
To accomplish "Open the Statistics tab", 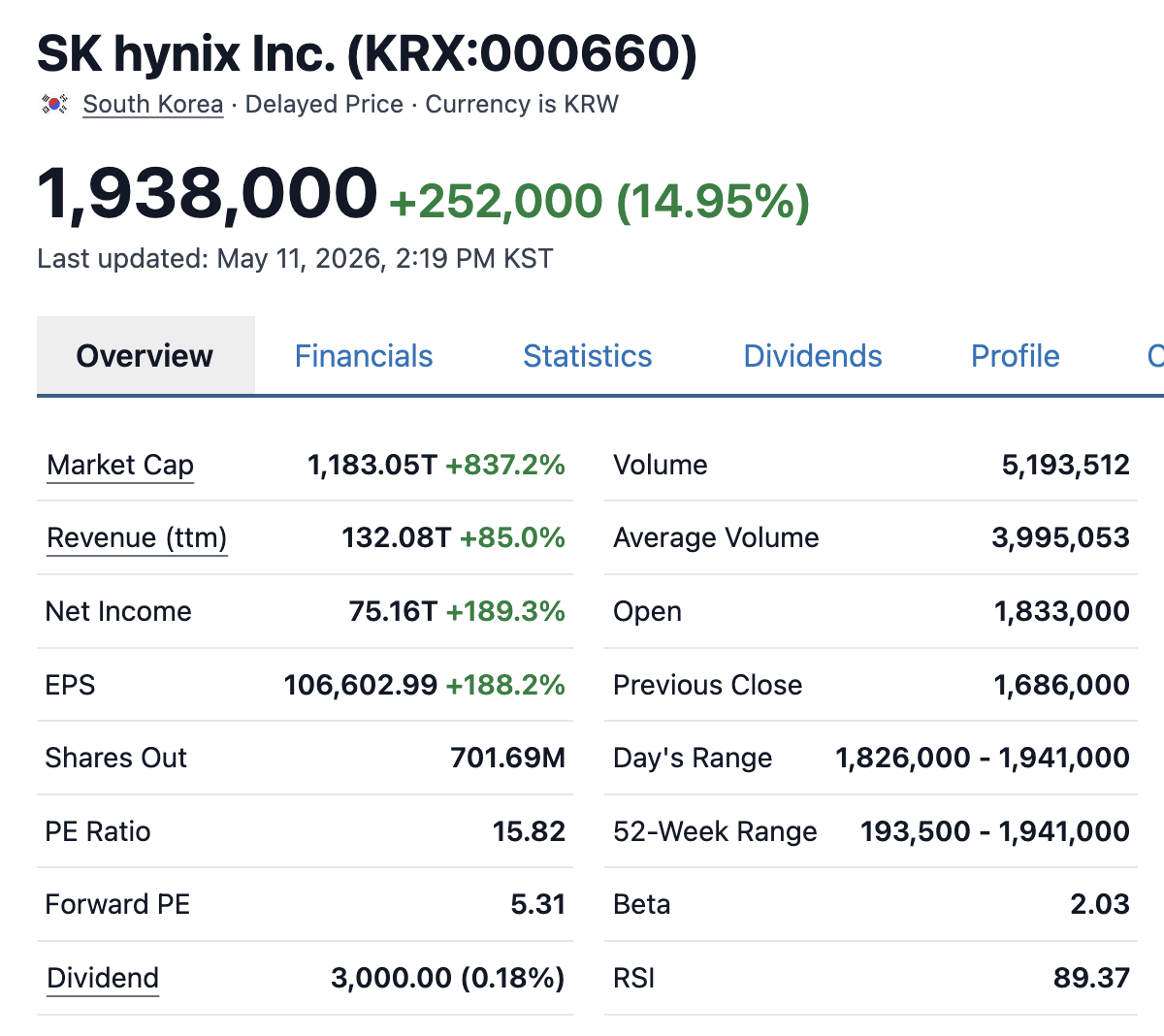I will (588, 356).
